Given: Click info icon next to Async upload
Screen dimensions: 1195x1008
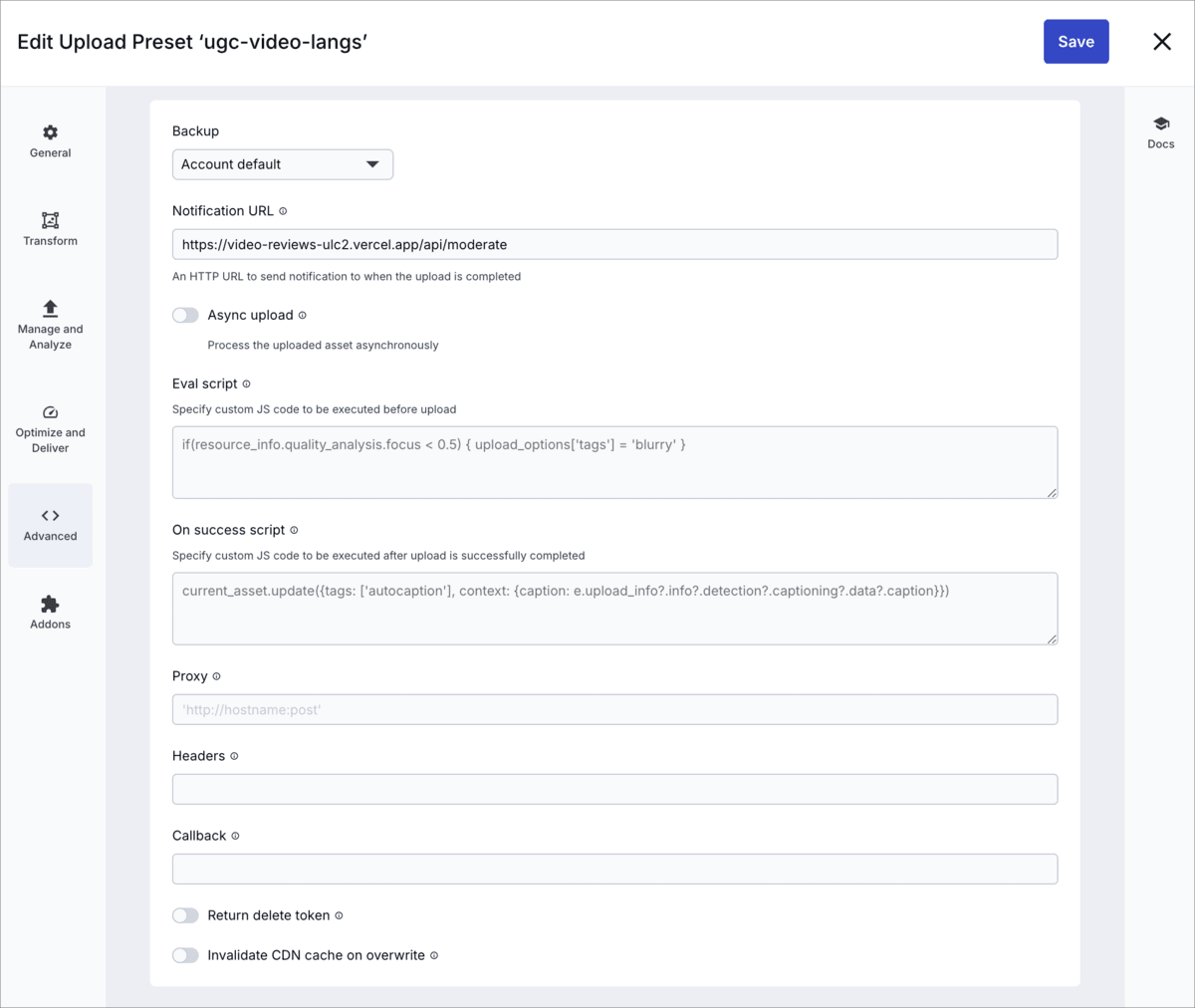Looking at the screenshot, I should tap(303, 316).
